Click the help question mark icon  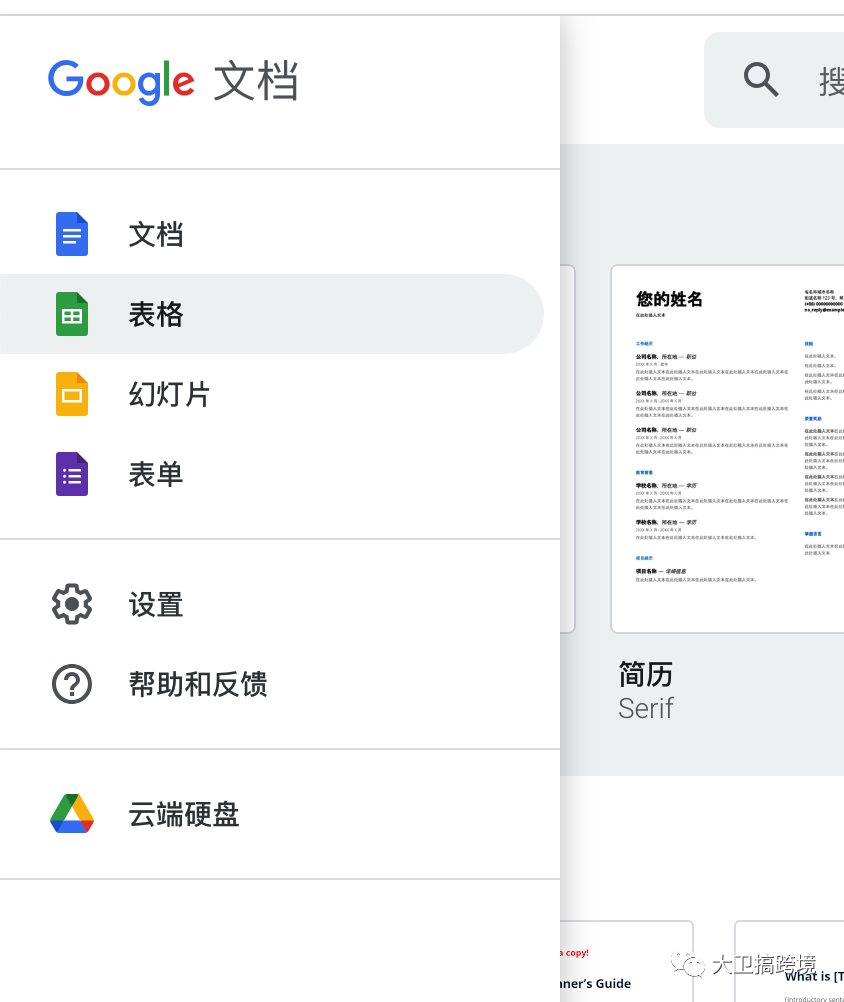[x=72, y=684]
